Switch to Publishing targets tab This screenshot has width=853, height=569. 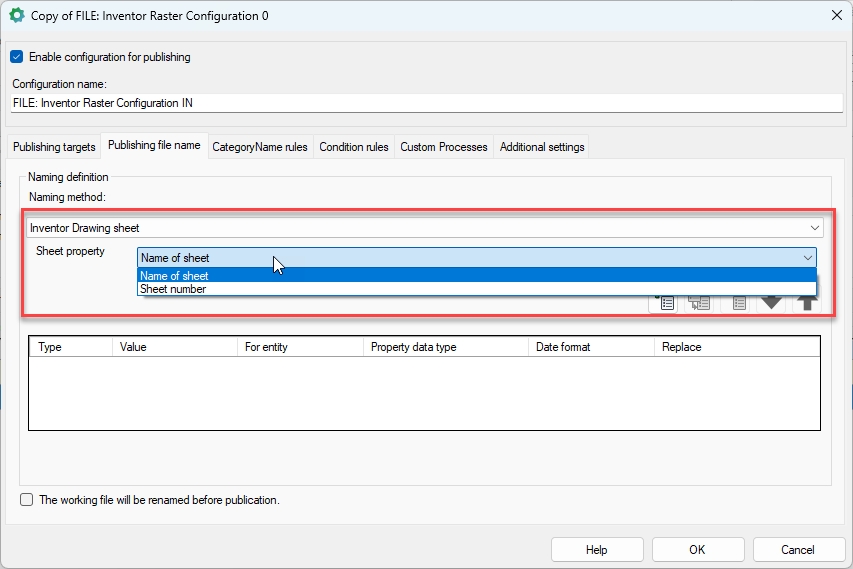(x=54, y=147)
